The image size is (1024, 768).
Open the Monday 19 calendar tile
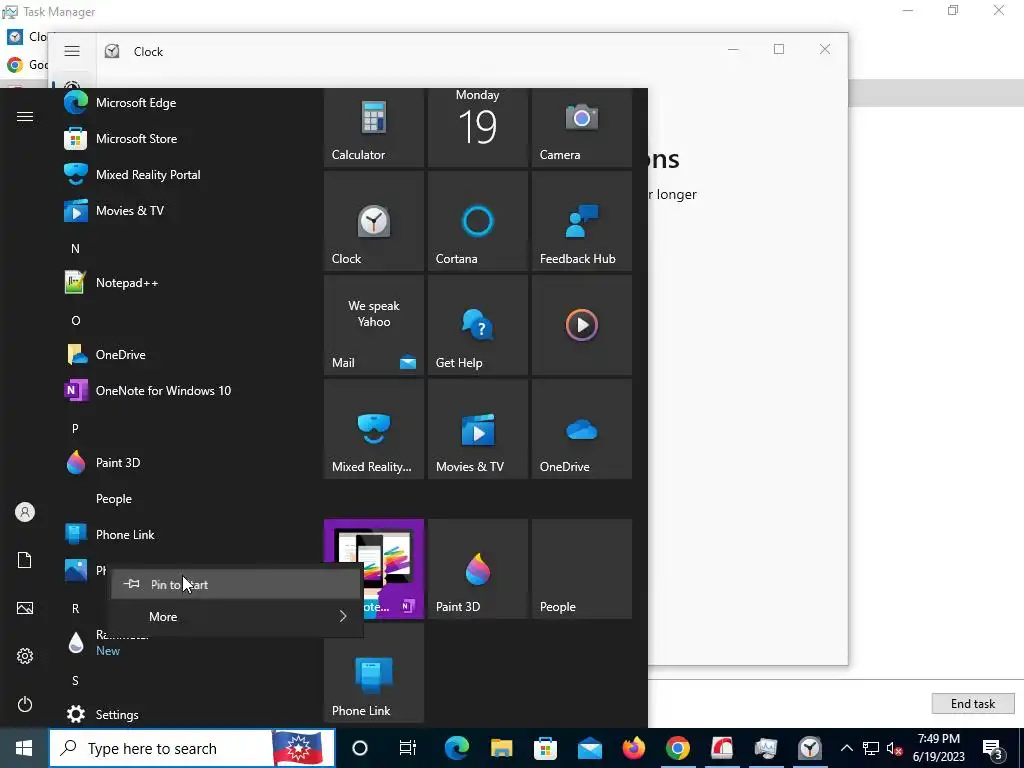point(477,127)
